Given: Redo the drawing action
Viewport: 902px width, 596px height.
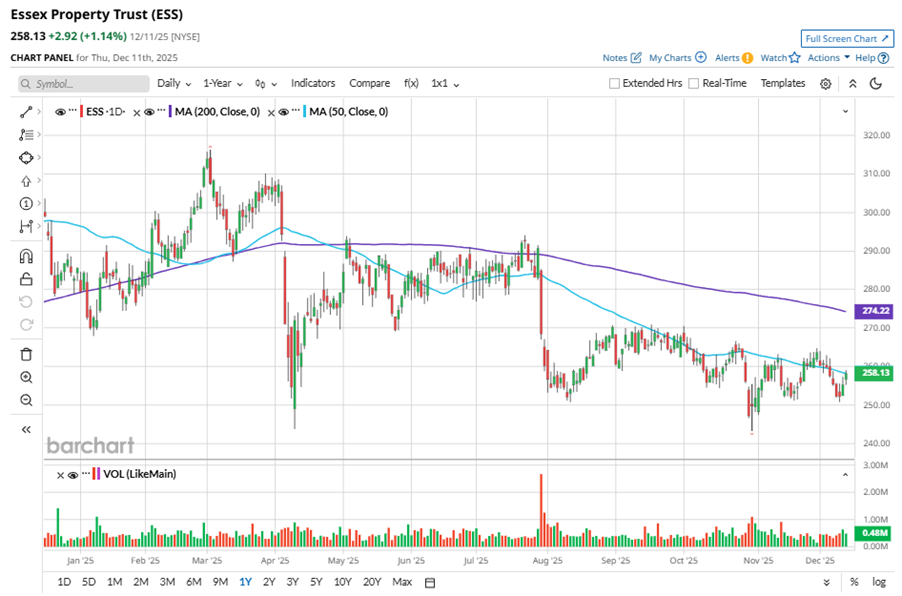Looking at the screenshot, I should click(26, 325).
